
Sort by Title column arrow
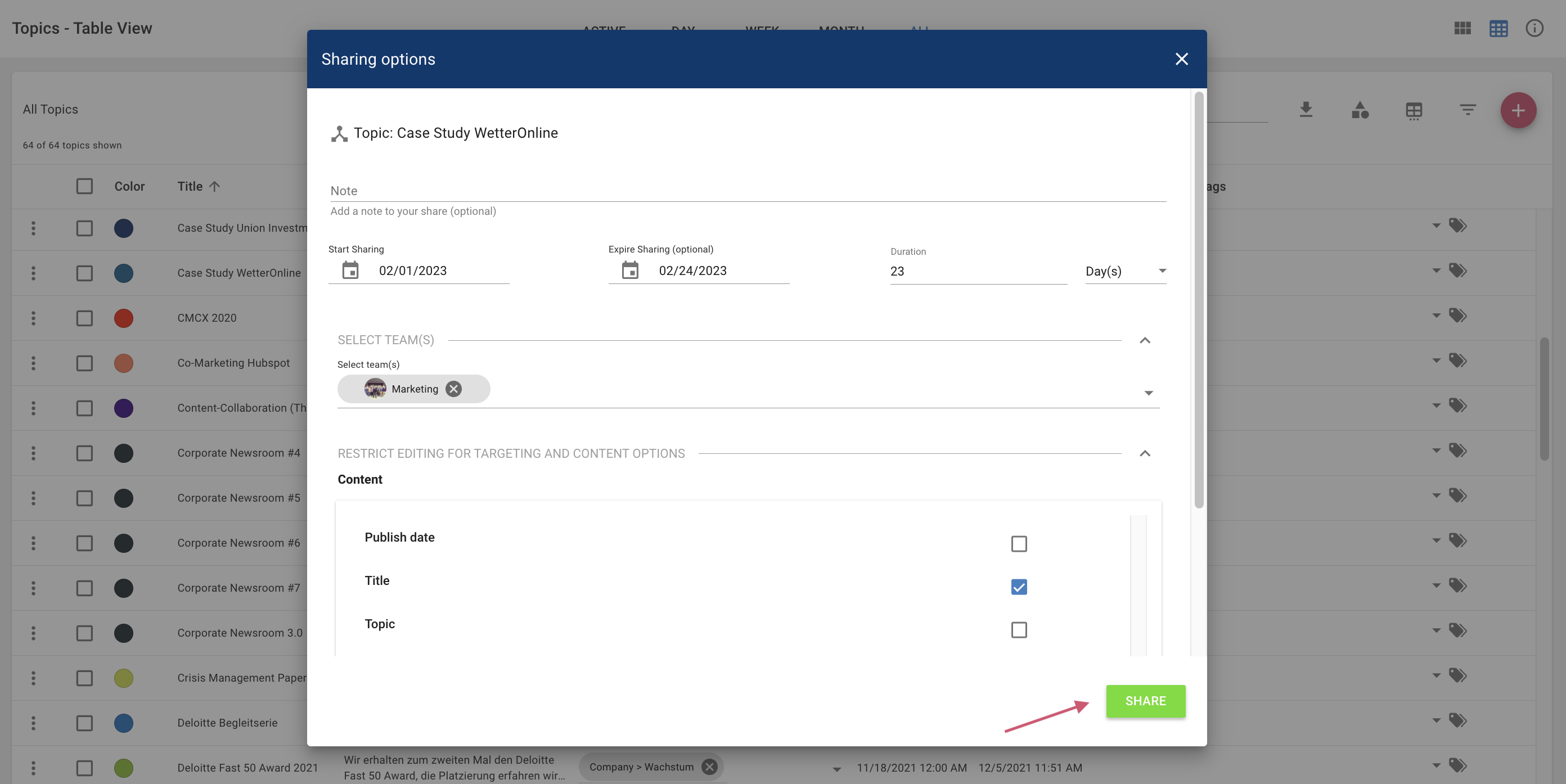215,187
